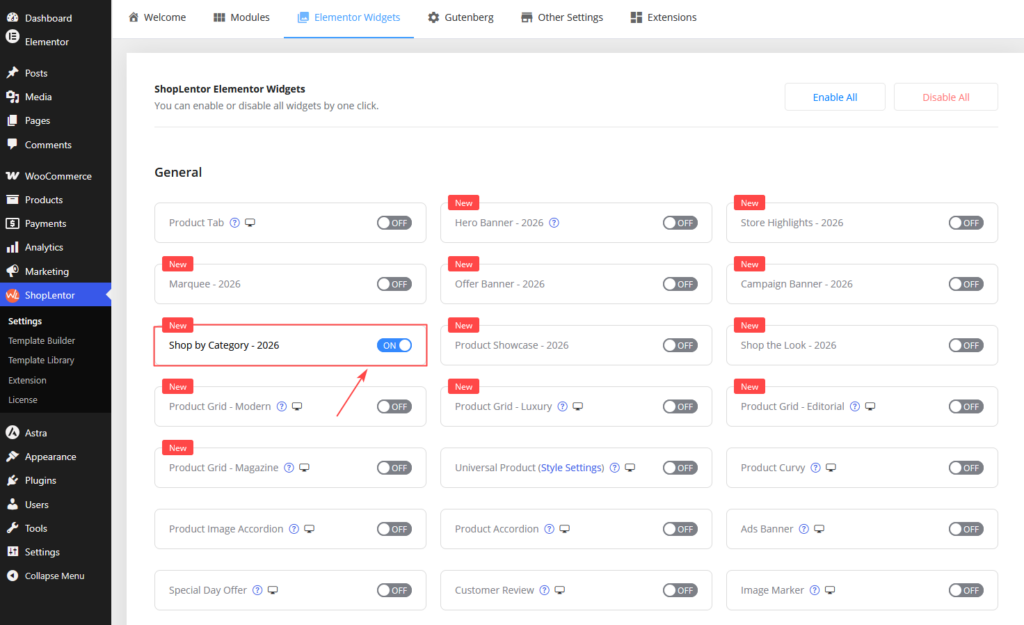Click the Enable All button
This screenshot has height=625, width=1024.
click(835, 97)
